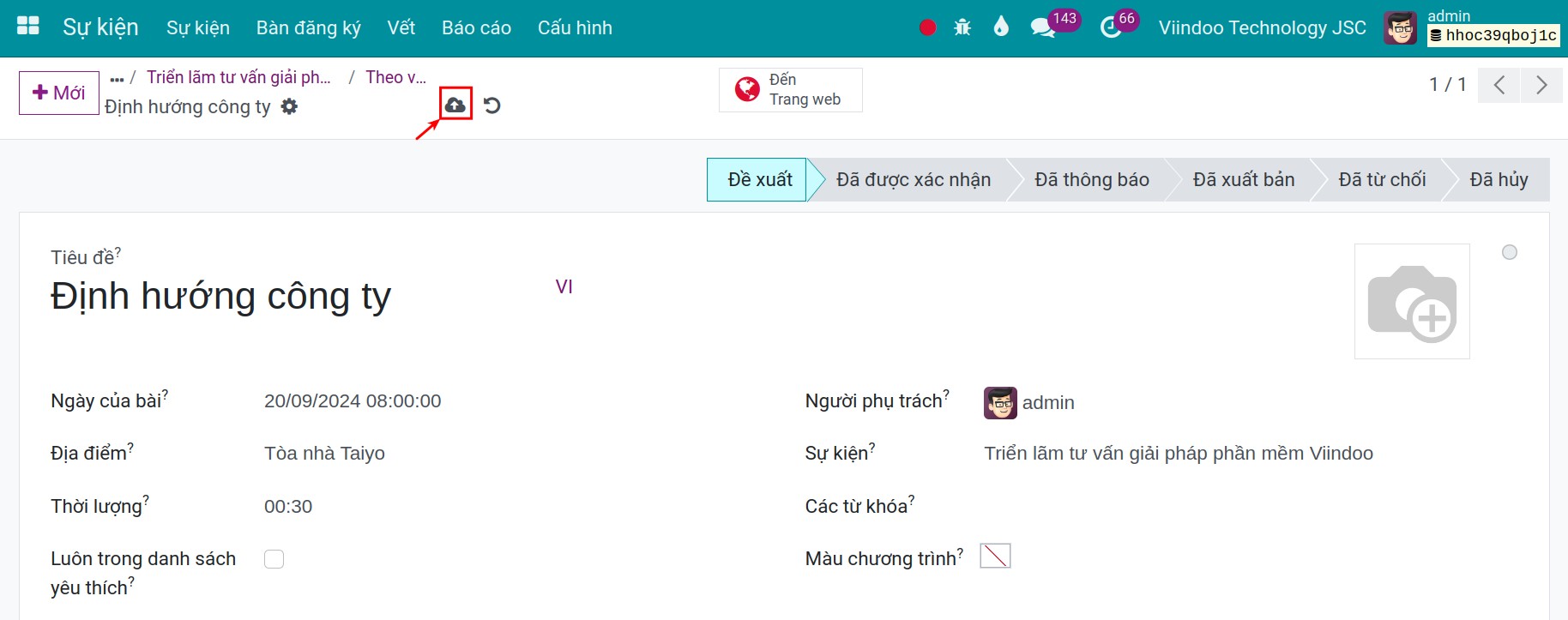Click the pager counter 1 / 1
The image size is (1568, 620).
click(1448, 85)
